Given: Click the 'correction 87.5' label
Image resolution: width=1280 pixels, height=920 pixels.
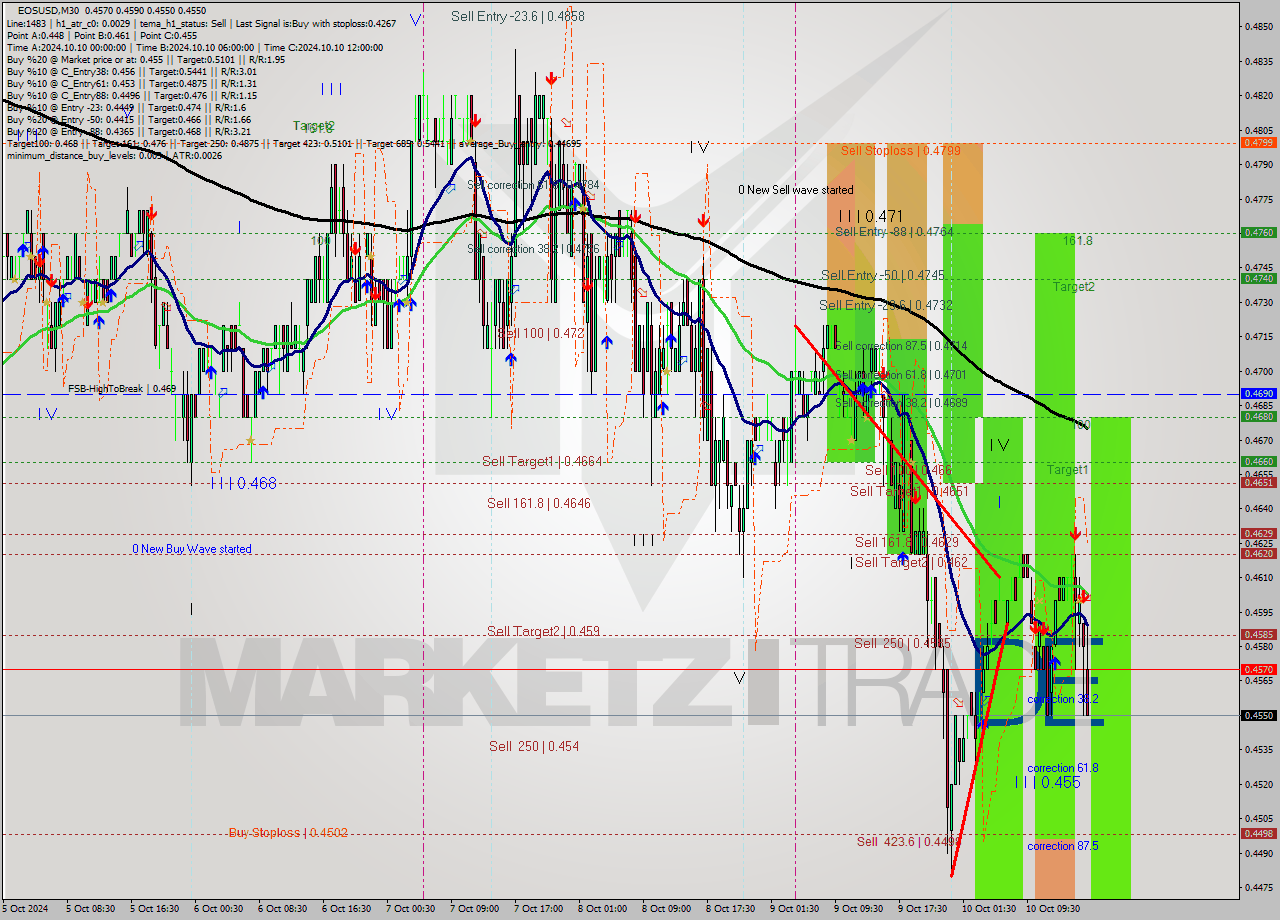Looking at the screenshot, I should [x=1063, y=846].
